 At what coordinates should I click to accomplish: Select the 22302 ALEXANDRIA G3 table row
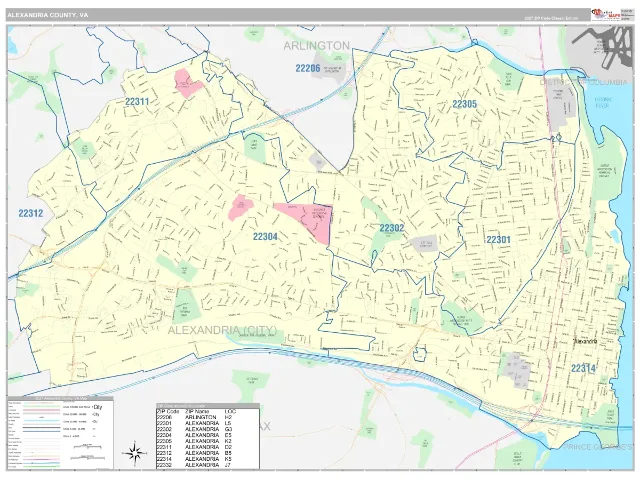pos(208,429)
